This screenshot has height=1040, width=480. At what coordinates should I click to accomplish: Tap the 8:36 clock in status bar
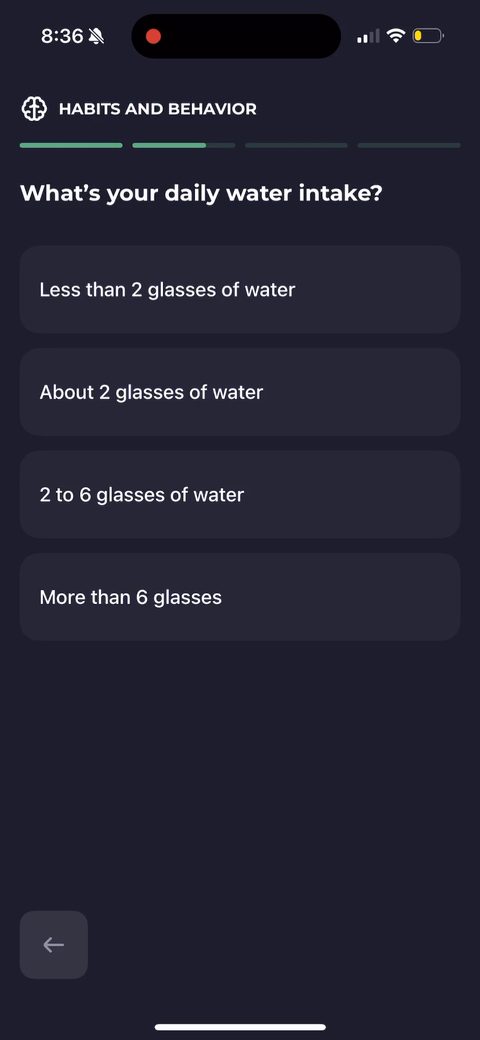pos(62,36)
